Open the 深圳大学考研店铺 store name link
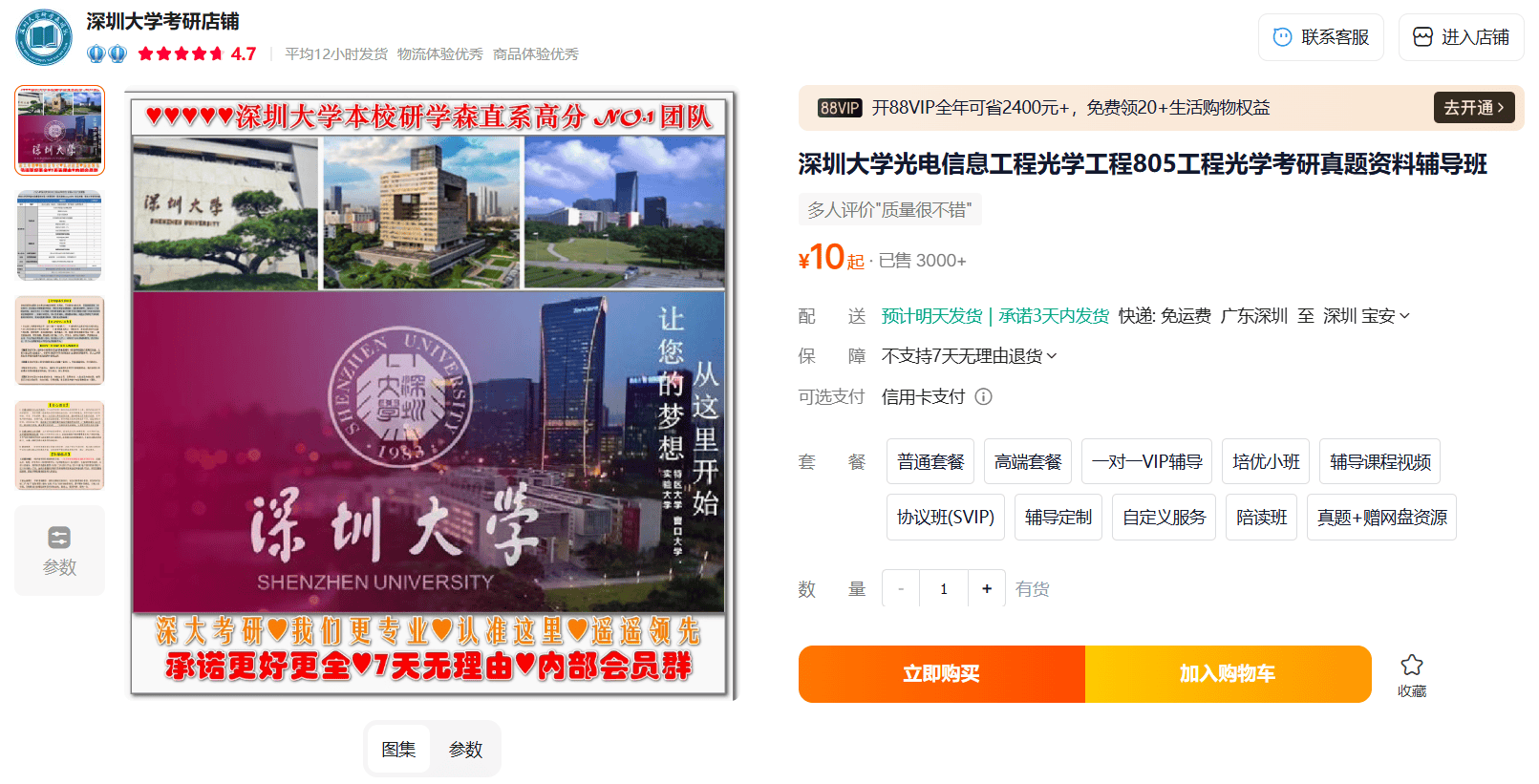This screenshot has height=784, width=1539. [x=162, y=21]
